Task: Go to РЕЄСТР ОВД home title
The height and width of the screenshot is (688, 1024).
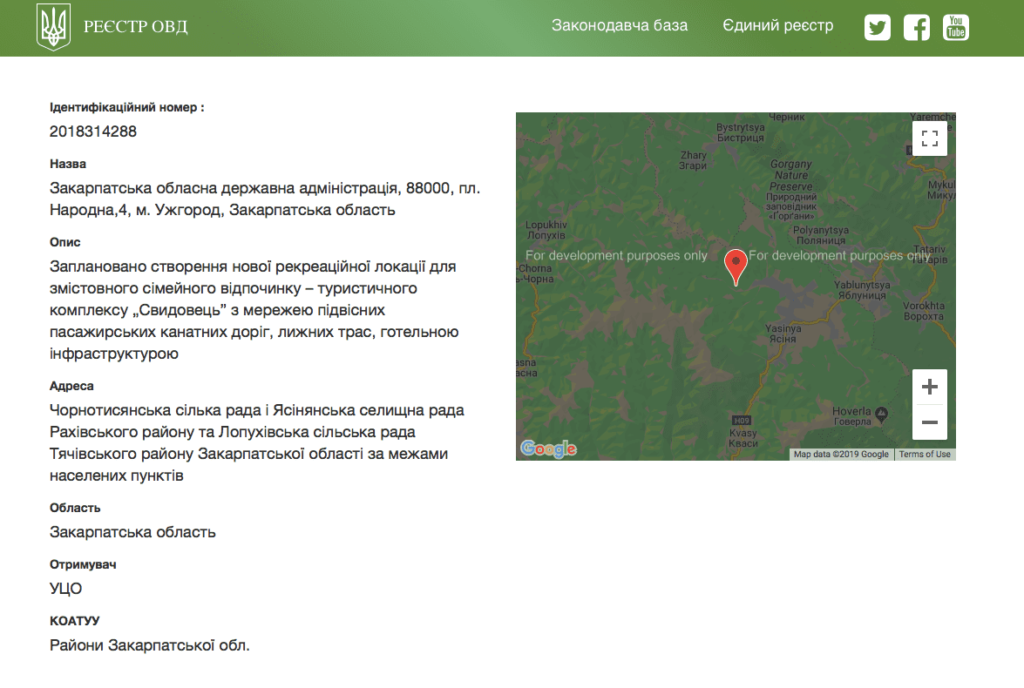Action: click(135, 27)
